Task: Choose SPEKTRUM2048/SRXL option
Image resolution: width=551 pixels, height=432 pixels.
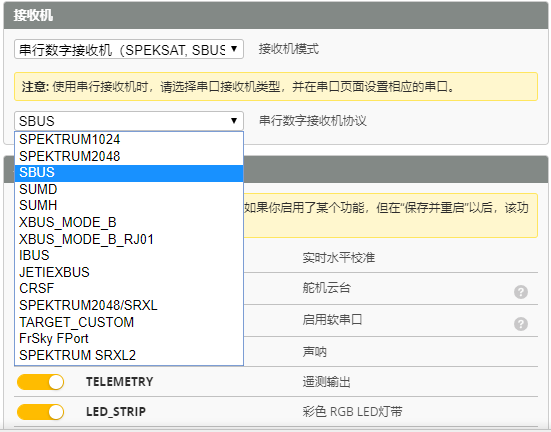Action: (x=129, y=305)
